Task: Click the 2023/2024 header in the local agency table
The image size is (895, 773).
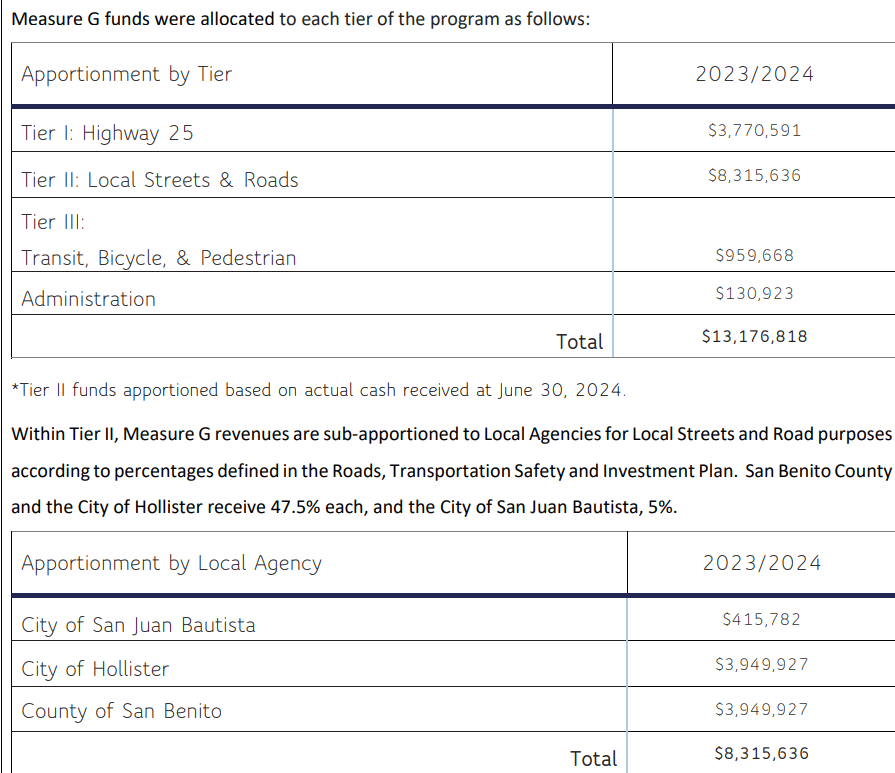Action: (761, 563)
